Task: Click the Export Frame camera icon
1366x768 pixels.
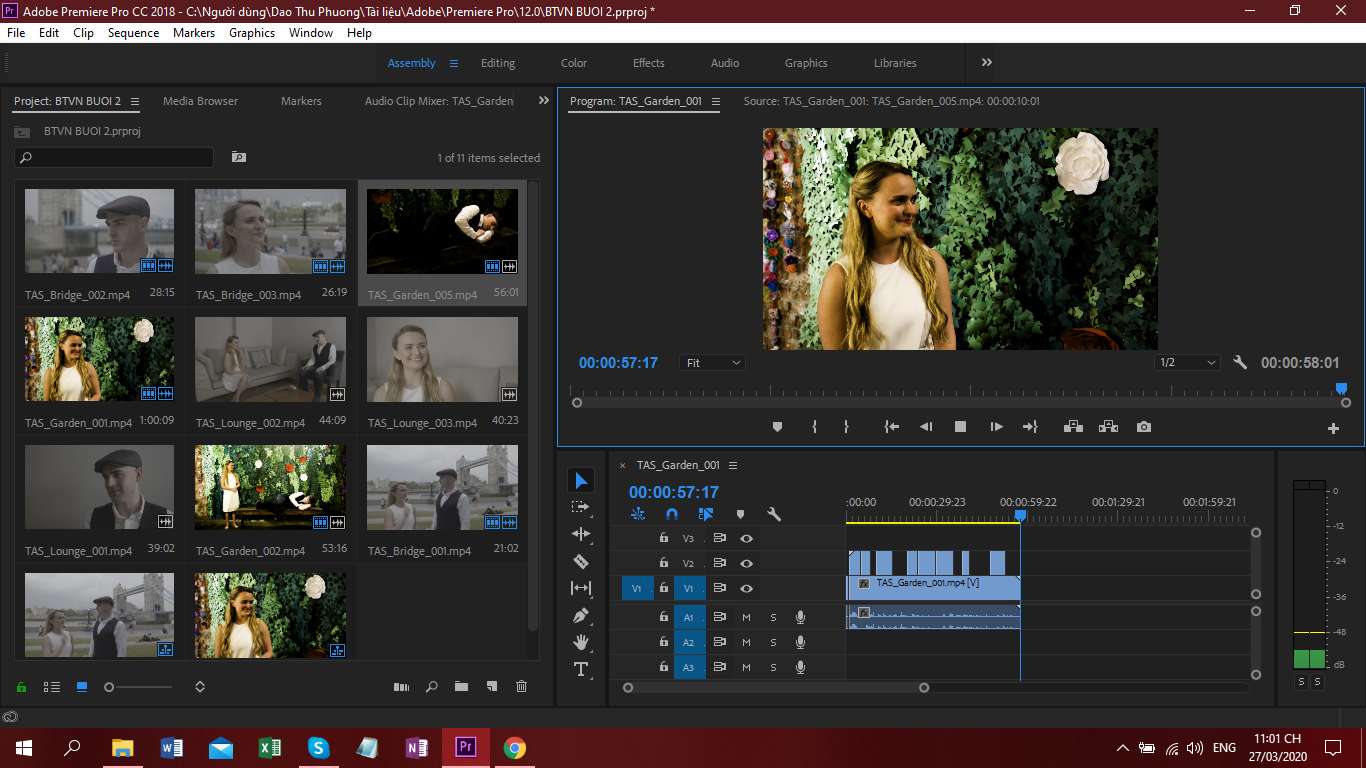Action: (1144, 427)
